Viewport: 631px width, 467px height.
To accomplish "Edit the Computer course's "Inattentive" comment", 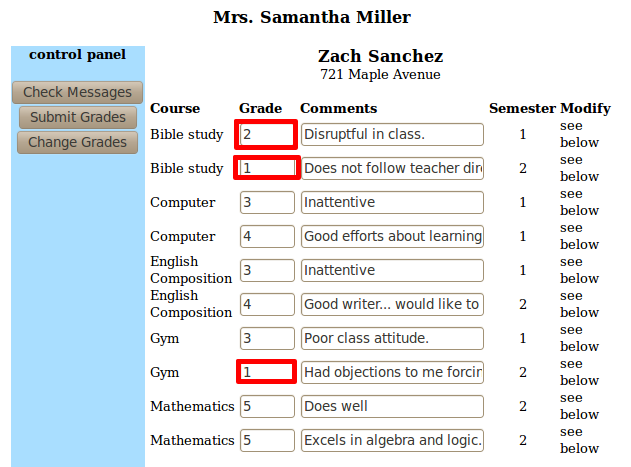I will (392, 202).
